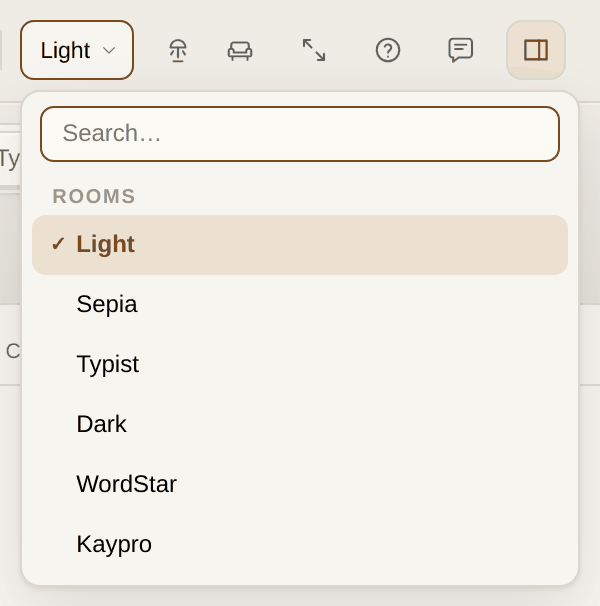Open the comments speech bubble icon

[460, 50]
